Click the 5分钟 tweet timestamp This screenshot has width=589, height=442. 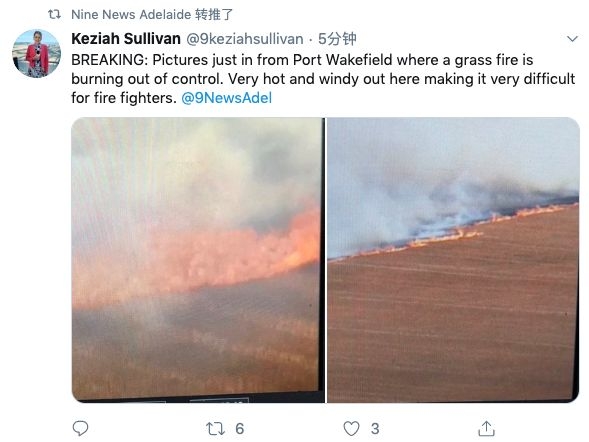tap(337, 39)
